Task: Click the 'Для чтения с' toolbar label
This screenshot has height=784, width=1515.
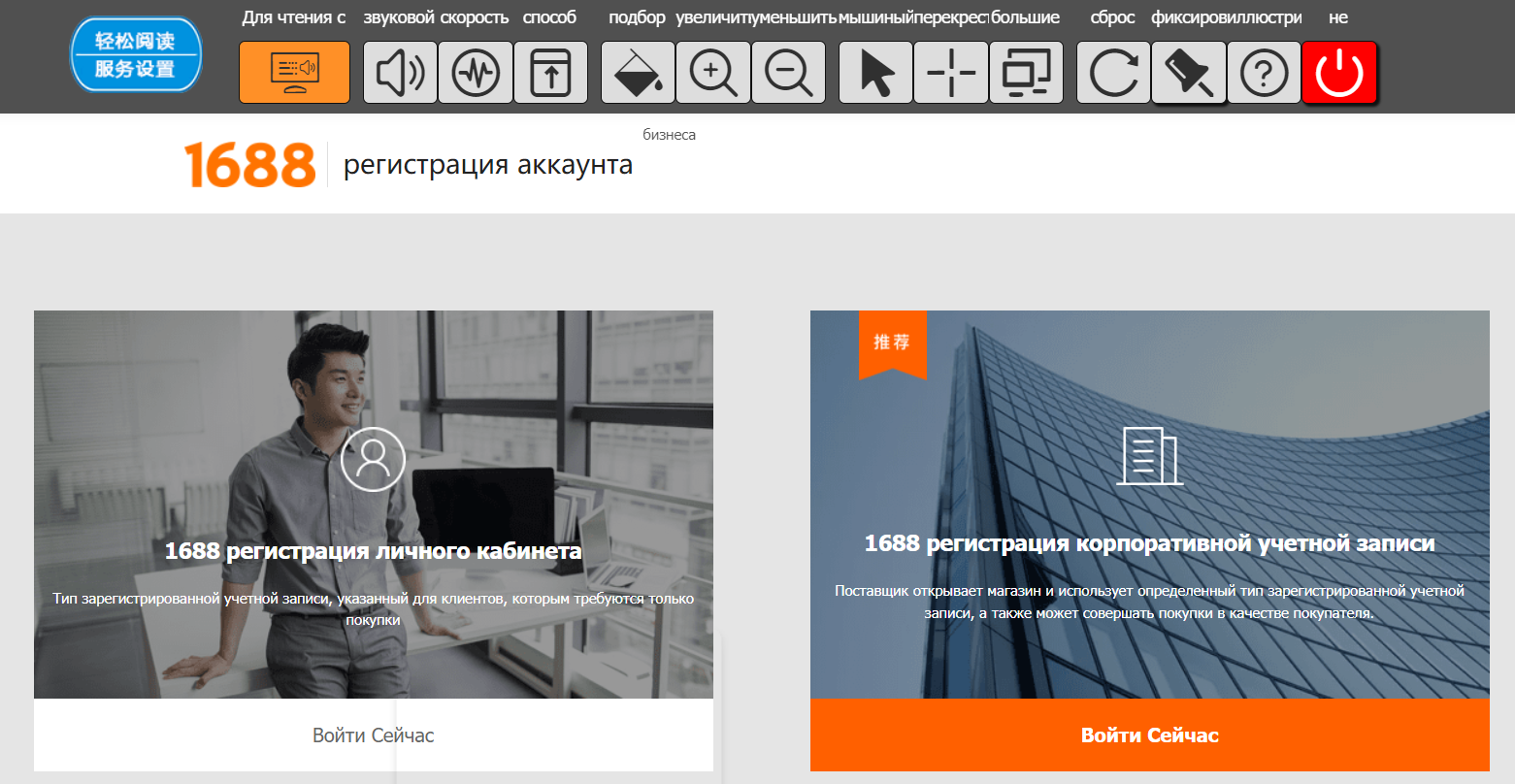Action: pos(294,17)
